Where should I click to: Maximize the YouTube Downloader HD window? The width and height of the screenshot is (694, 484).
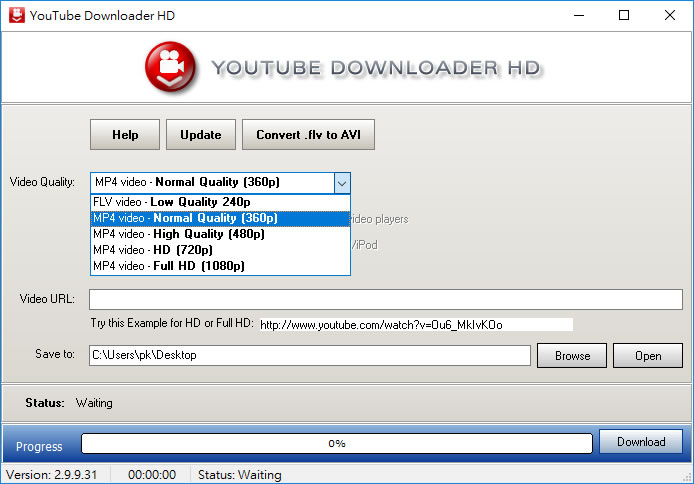[624, 15]
